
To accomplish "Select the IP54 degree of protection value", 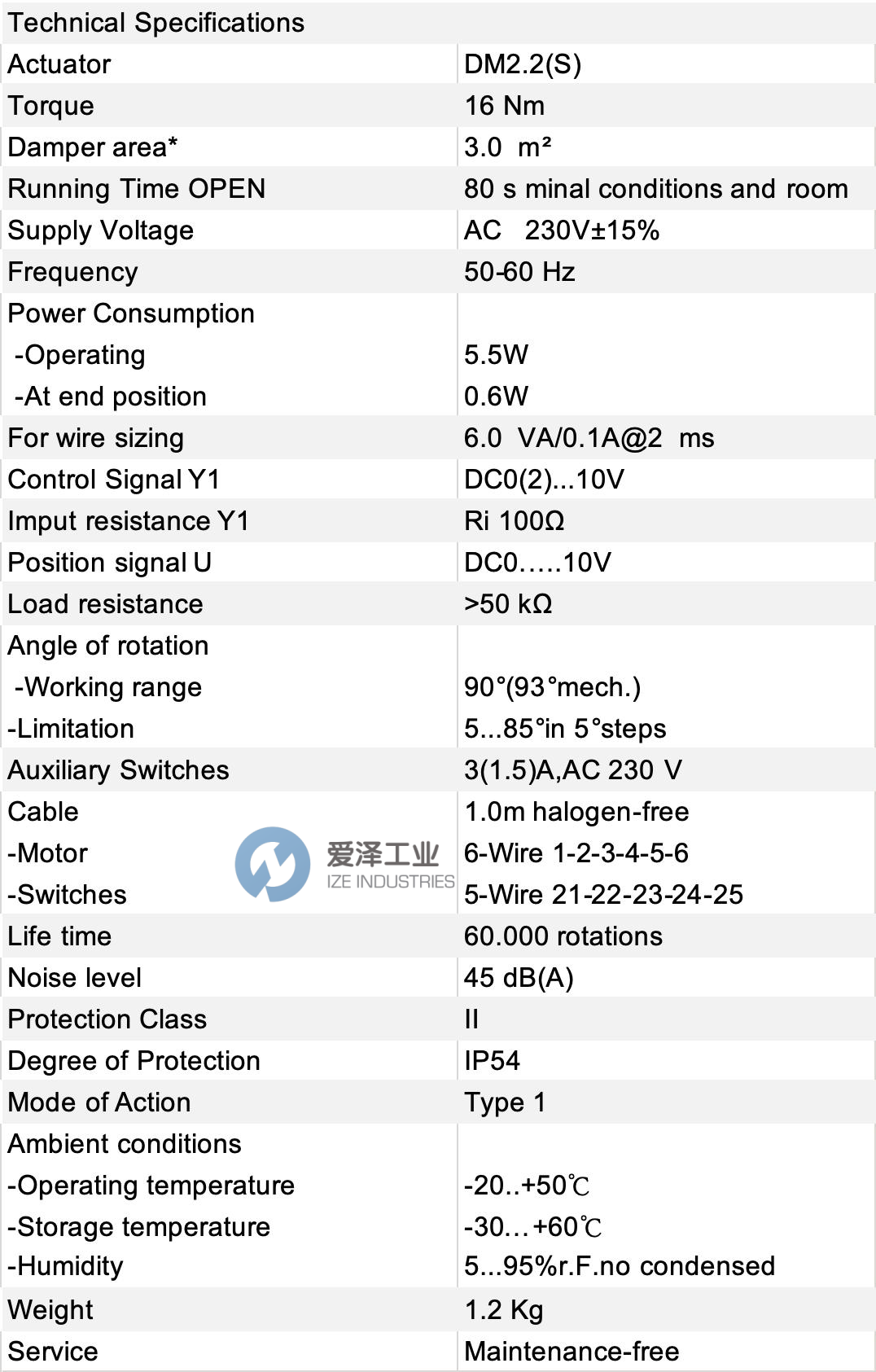I will click(x=492, y=1061).
